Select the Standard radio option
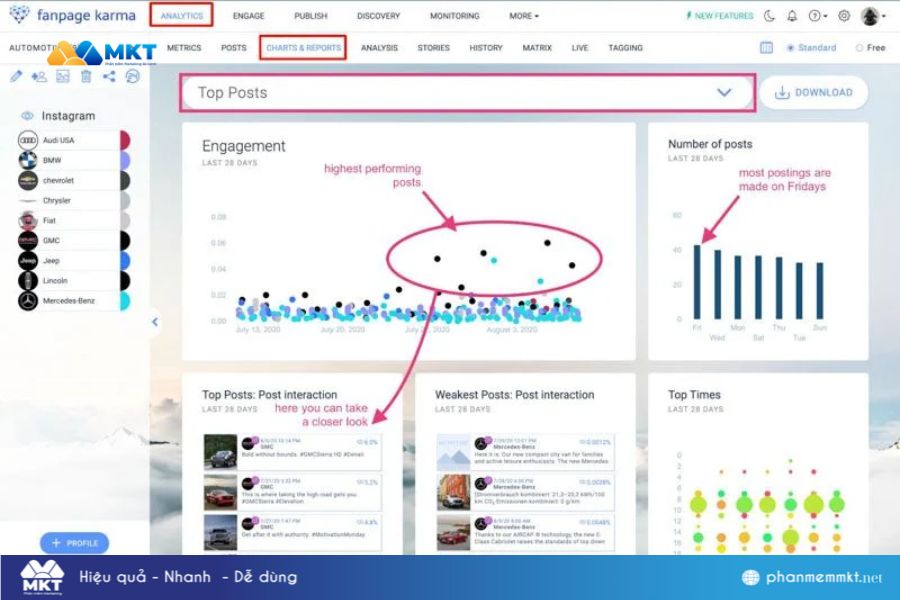Viewport: 900px width, 600px height. coord(791,48)
